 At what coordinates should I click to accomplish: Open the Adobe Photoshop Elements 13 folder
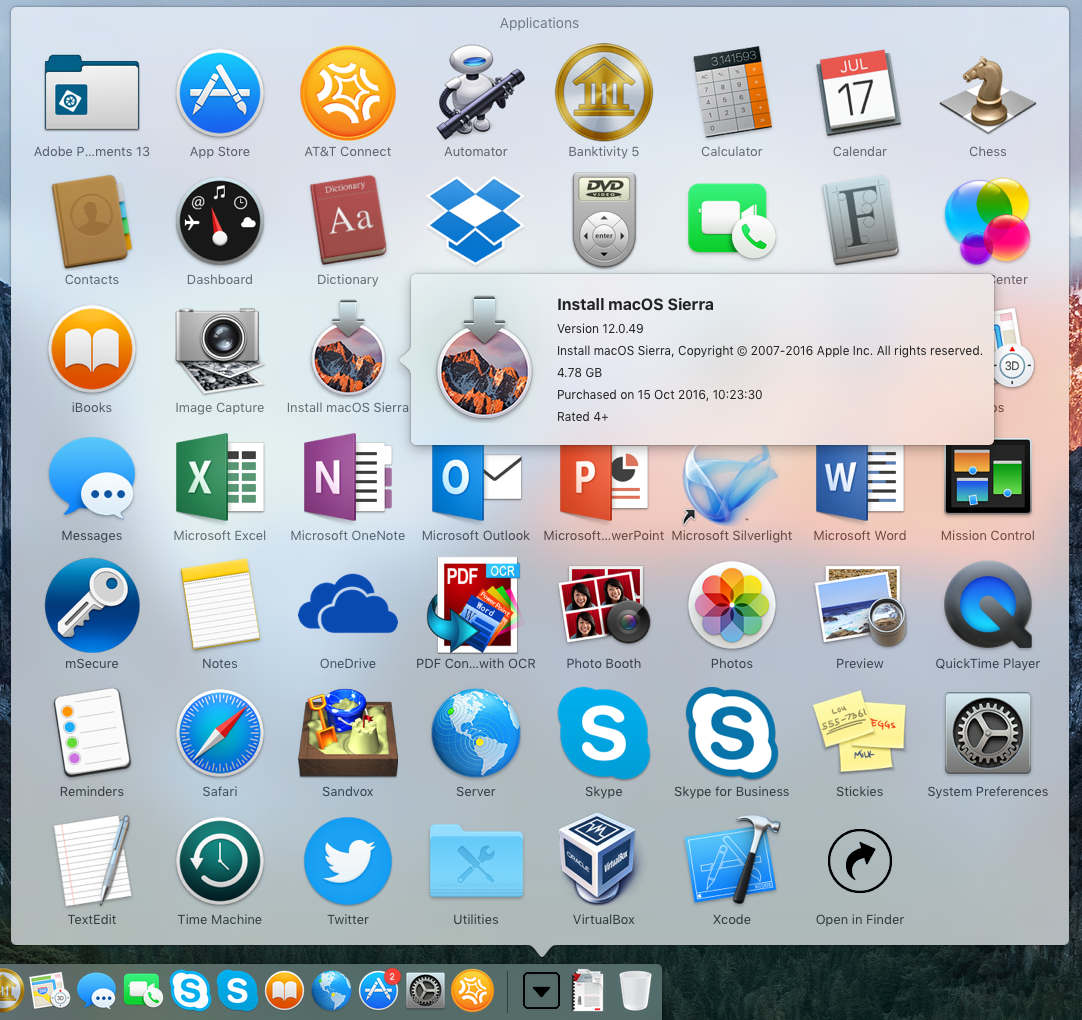coord(92,94)
